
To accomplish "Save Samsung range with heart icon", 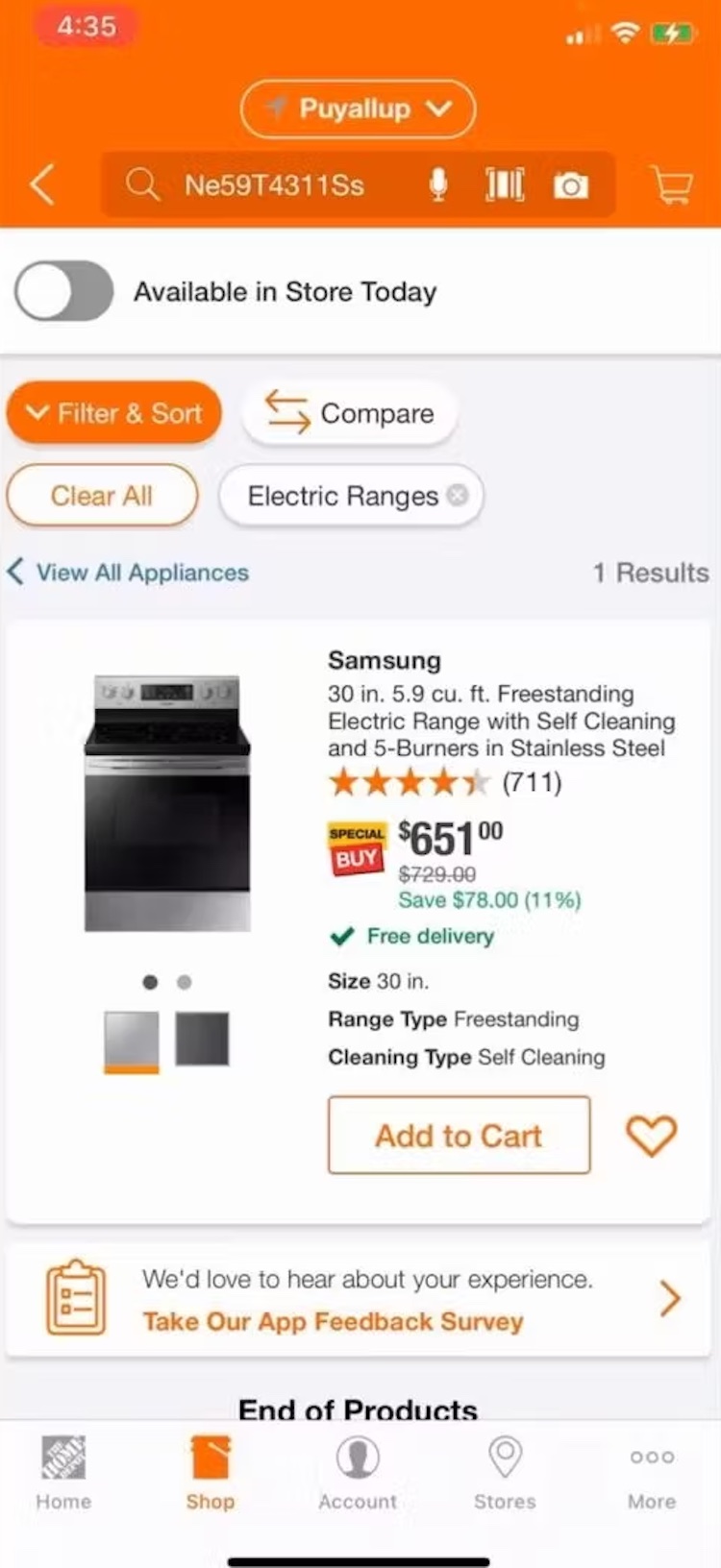I will (x=651, y=1136).
